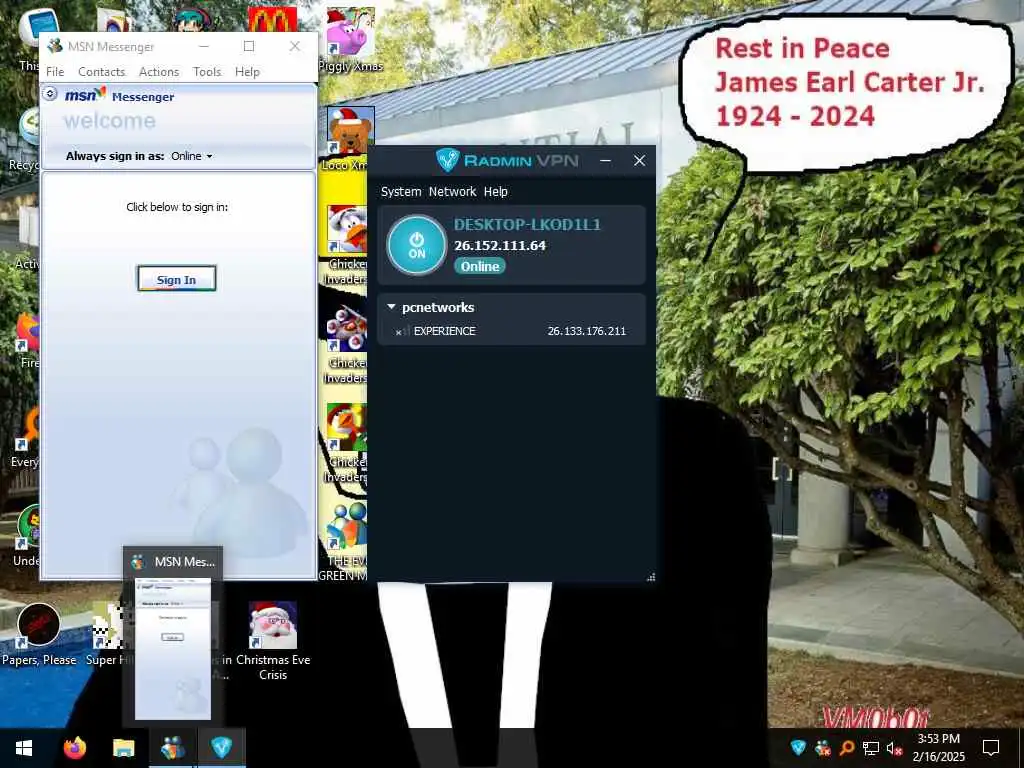Open the Help menu in MSN Messenger
This screenshot has height=768, width=1024.
click(x=247, y=72)
